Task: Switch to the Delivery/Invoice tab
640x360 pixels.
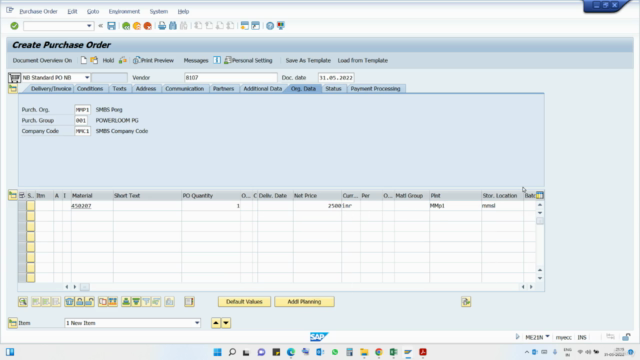Action: (x=51, y=89)
